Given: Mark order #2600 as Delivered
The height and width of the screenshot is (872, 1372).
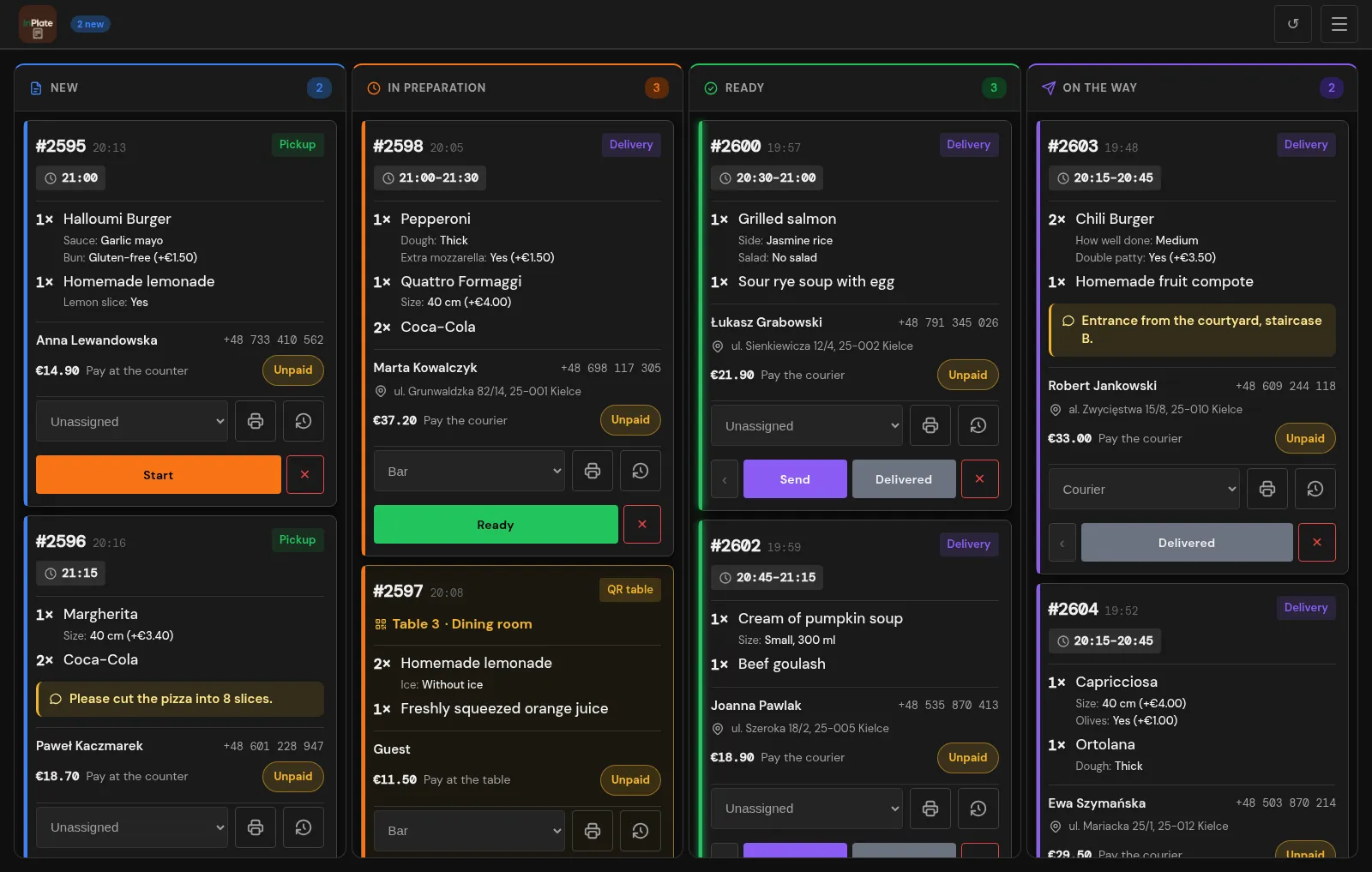Looking at the screenshot, I should [904, 478].
